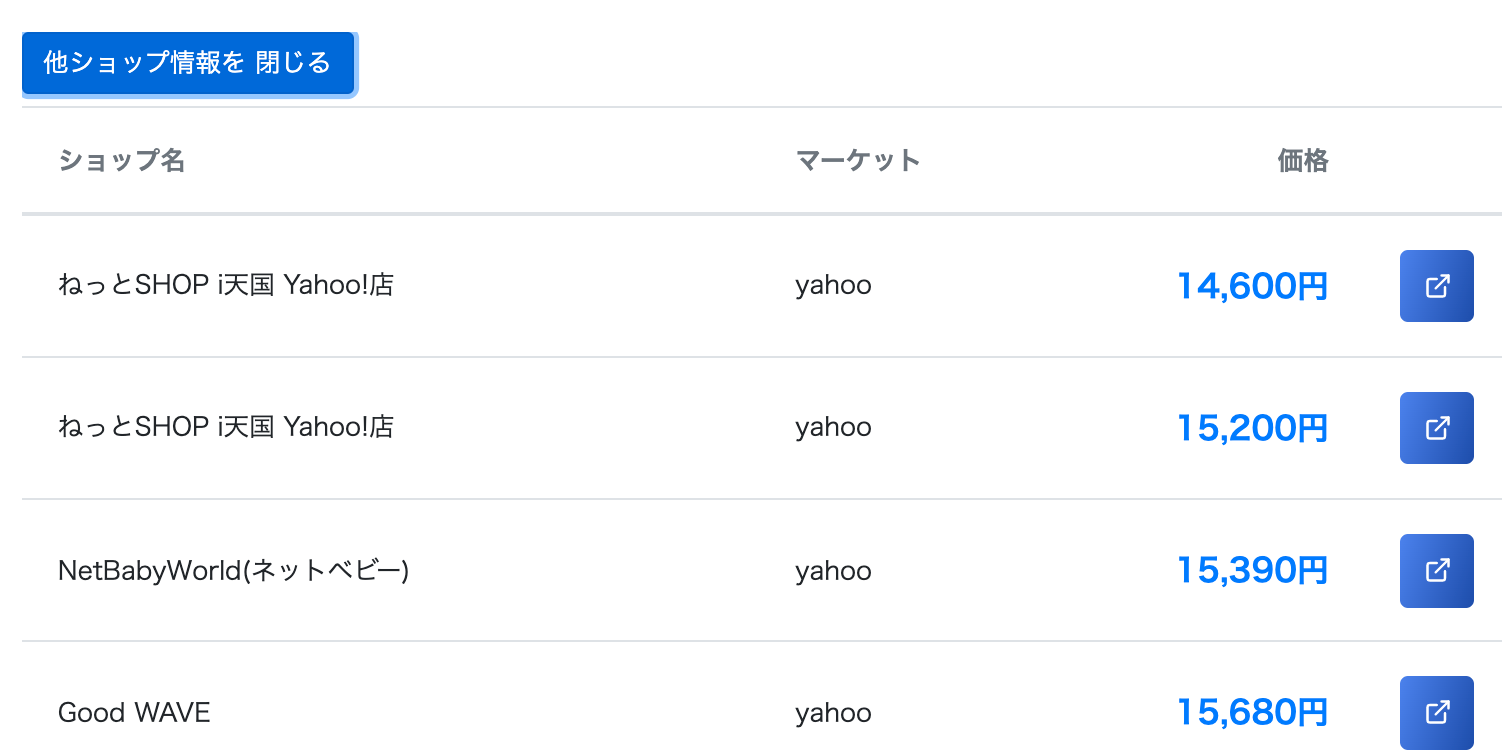The width and height of the screenshot is (1502, 750).
Task: Close other shop info with 閉じる button
Action: click(188, 63)
